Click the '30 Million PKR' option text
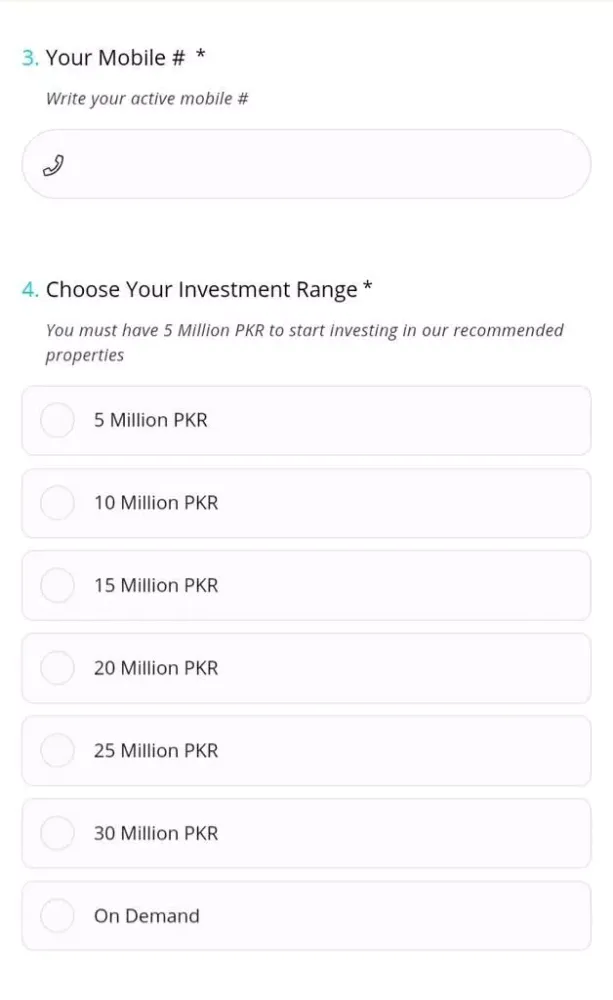613x1000 pixels. tap(156, 833)
